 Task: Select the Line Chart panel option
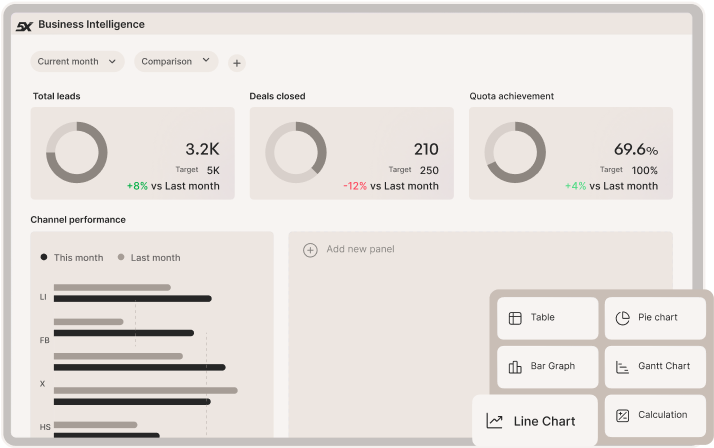tap(535, 421)
